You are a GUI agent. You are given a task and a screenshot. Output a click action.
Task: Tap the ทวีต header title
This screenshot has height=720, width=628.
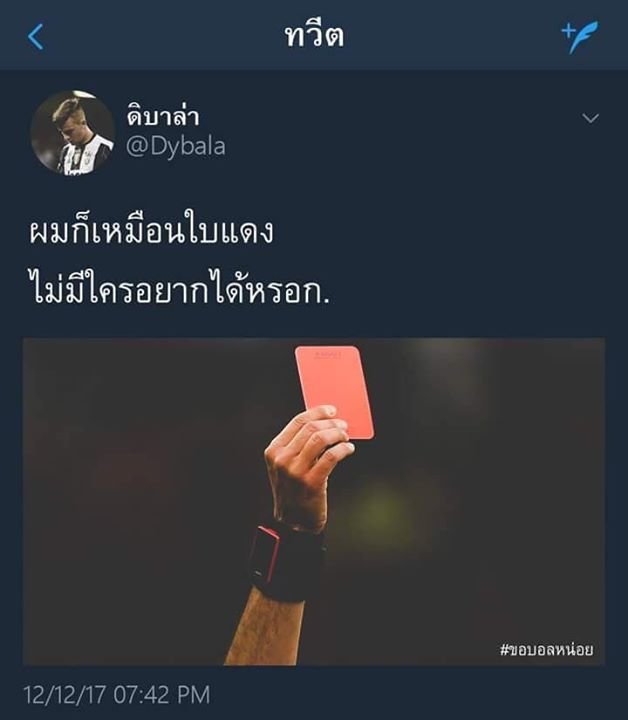coord(314,36)
